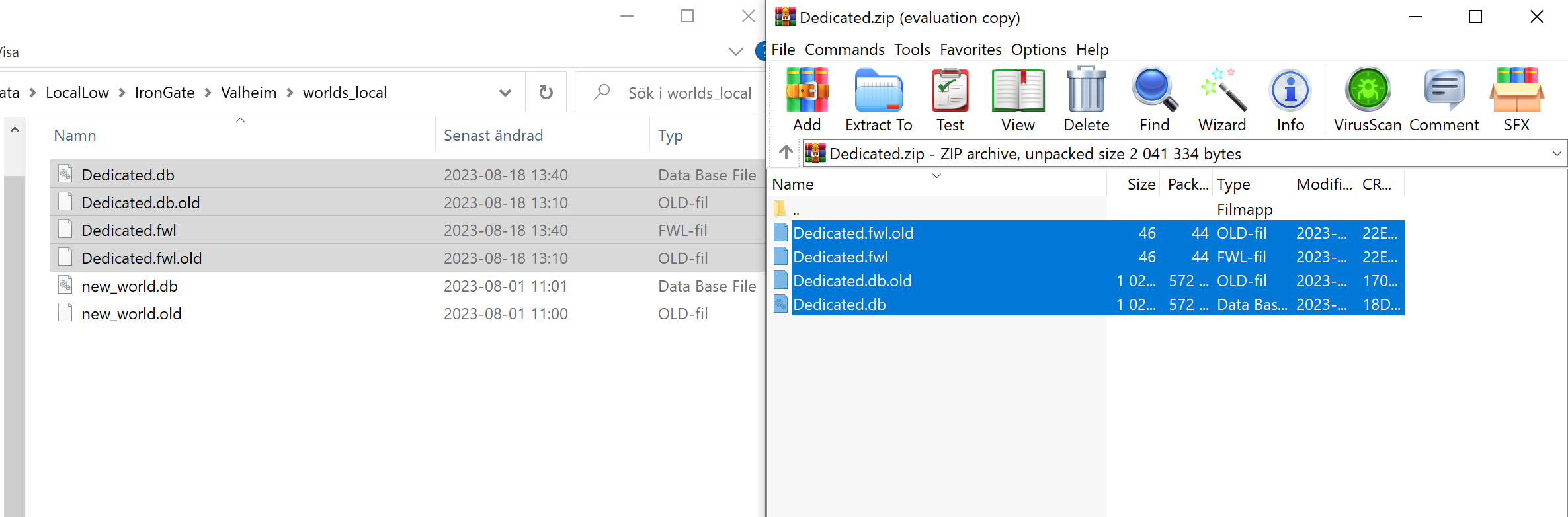Open archive Info icon
This screenshot has width=1568, height=517.
point(1290,90)
